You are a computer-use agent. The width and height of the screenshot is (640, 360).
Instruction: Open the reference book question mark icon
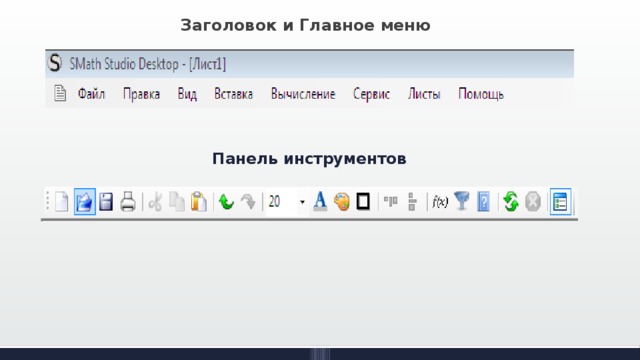coord(483,202)
